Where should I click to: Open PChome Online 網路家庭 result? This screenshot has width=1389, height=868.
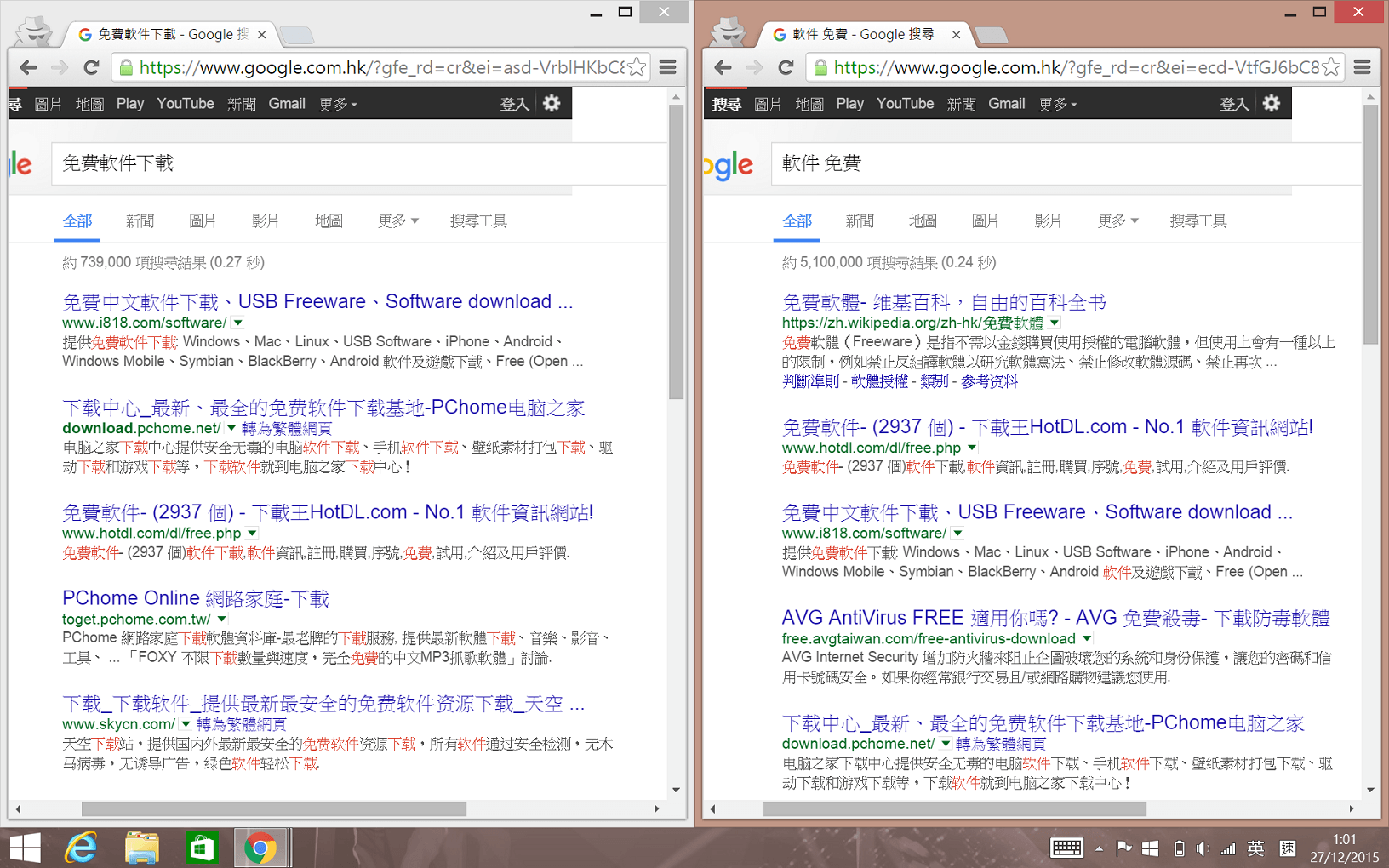click(x=196, y=598)
